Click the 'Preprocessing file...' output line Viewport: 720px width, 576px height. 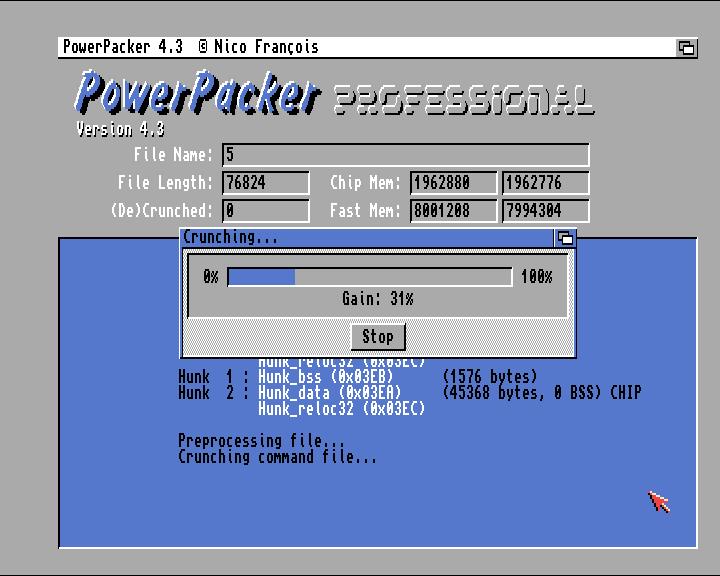click(261, 441)
